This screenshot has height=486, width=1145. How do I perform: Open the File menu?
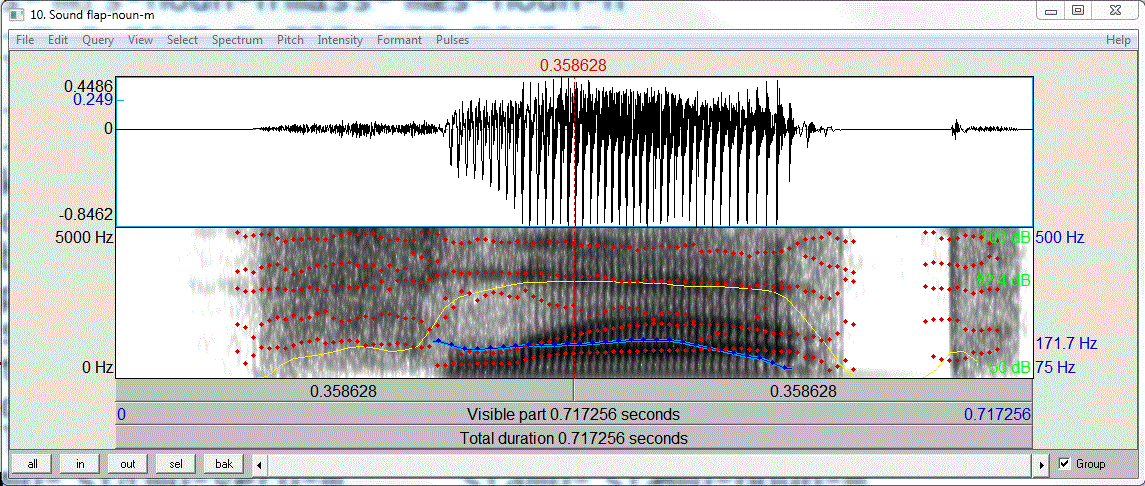click(25, 40)
